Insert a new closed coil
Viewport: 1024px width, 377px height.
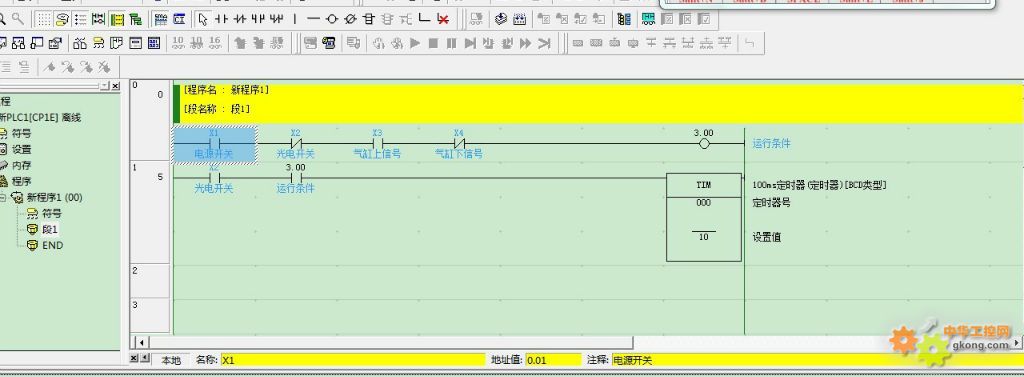[350, 20]
